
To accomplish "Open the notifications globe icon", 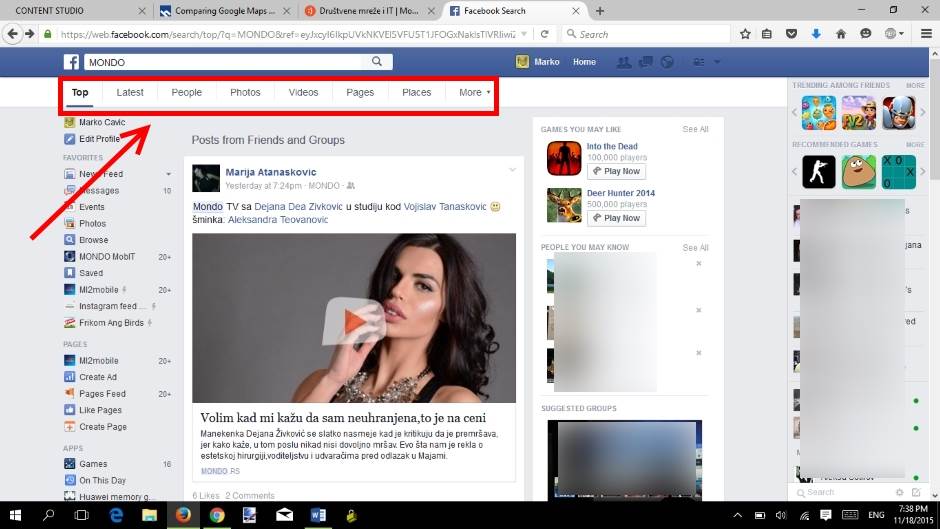I will pos(667,62).
